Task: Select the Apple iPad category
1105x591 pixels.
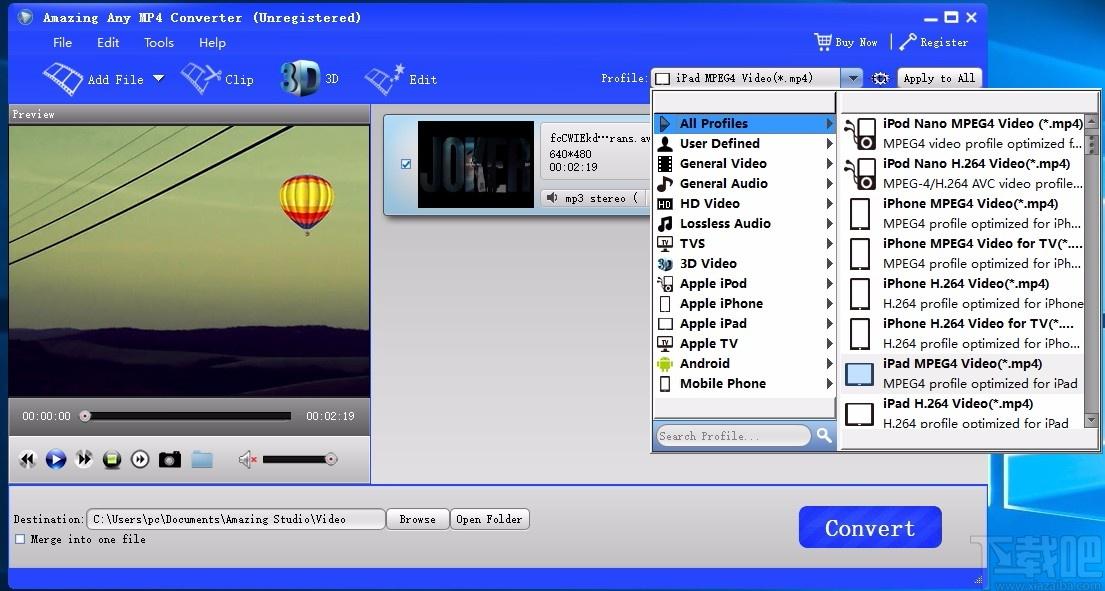Action: [x=745, y=324]
